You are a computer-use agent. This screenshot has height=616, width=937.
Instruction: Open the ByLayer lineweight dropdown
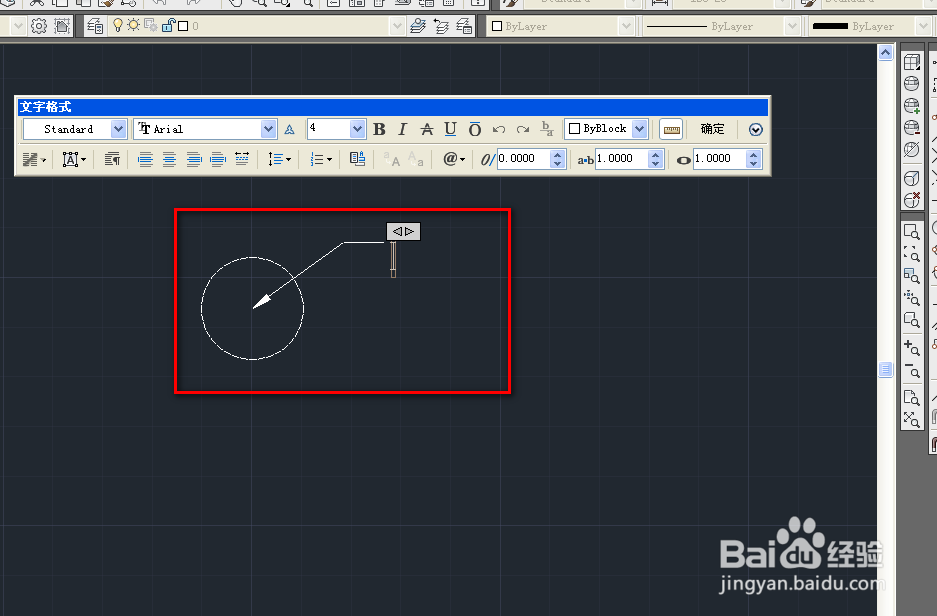tap(923, 26)
